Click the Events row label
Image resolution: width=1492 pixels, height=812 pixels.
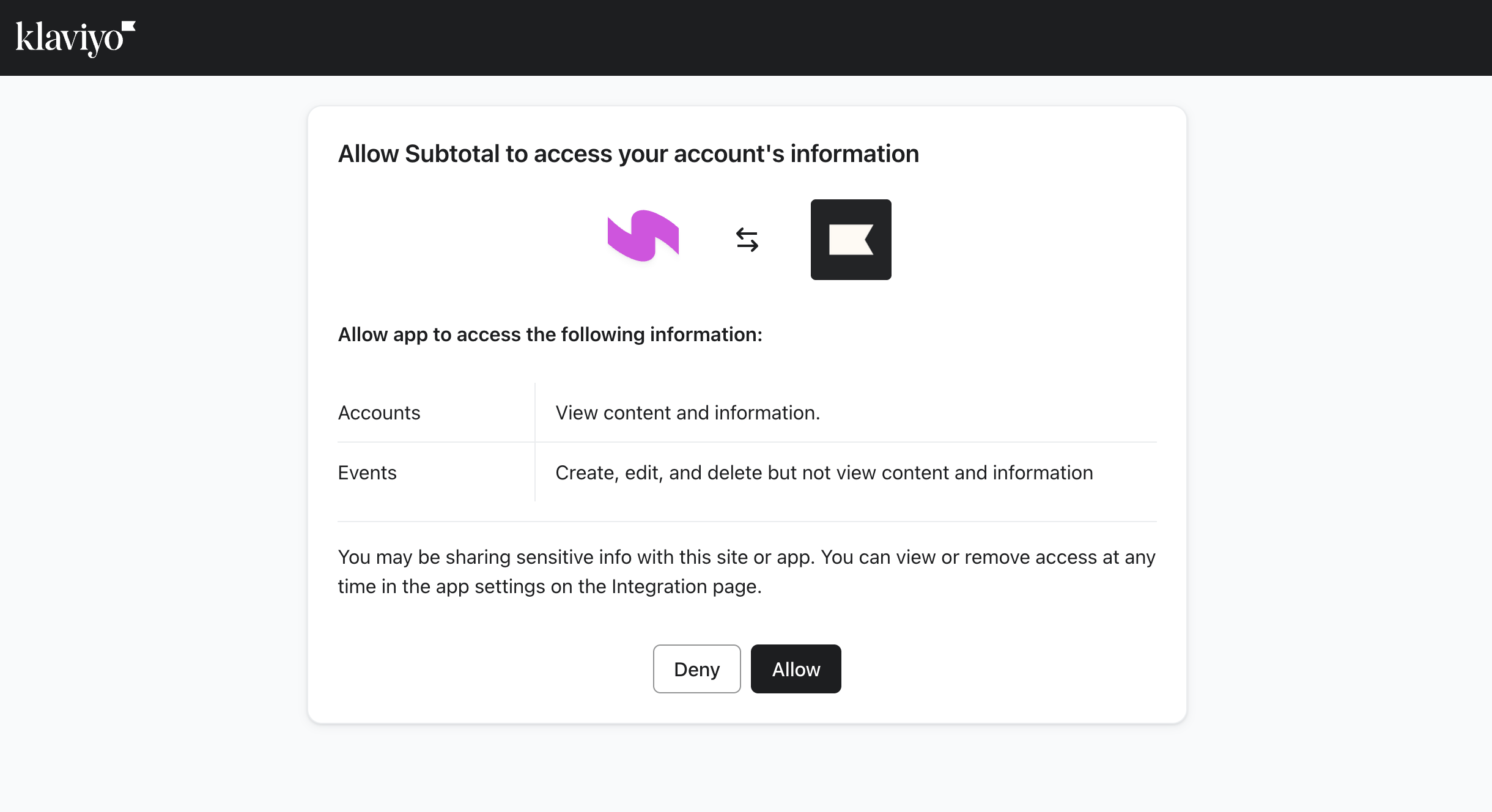pos(367,472)
